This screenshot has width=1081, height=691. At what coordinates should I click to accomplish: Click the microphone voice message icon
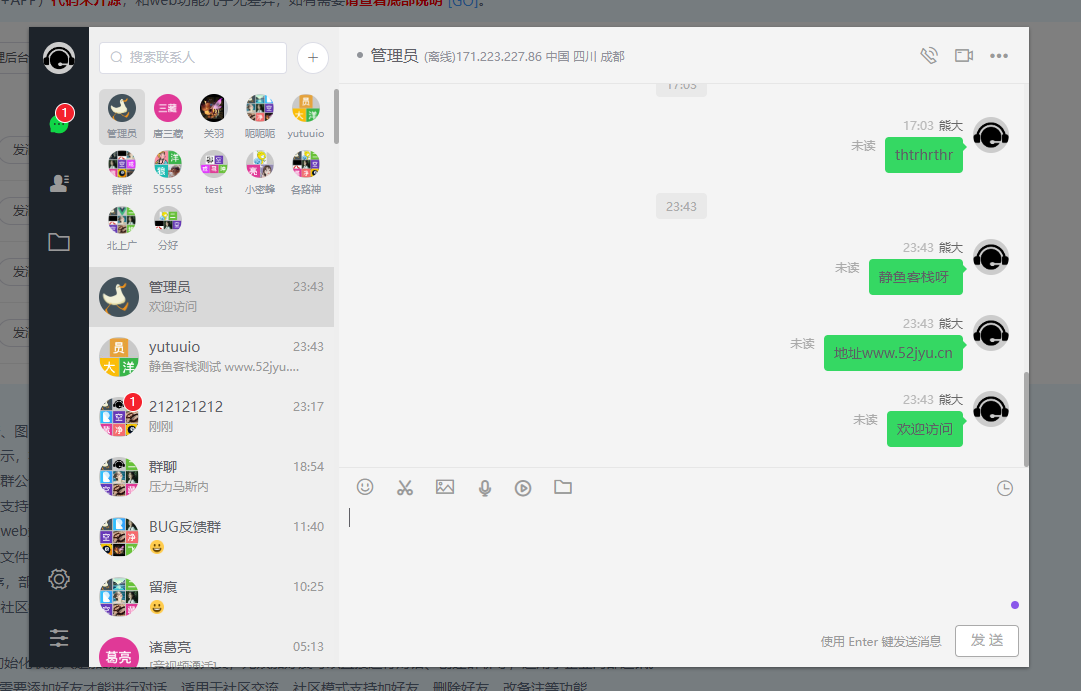pyautogui.click(x=485, y=487)
